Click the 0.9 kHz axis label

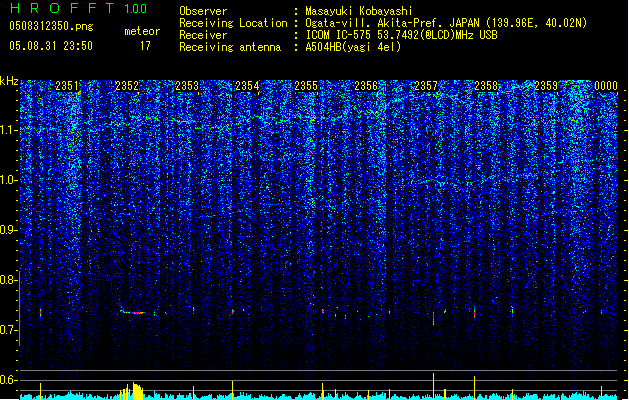point(9,230)
